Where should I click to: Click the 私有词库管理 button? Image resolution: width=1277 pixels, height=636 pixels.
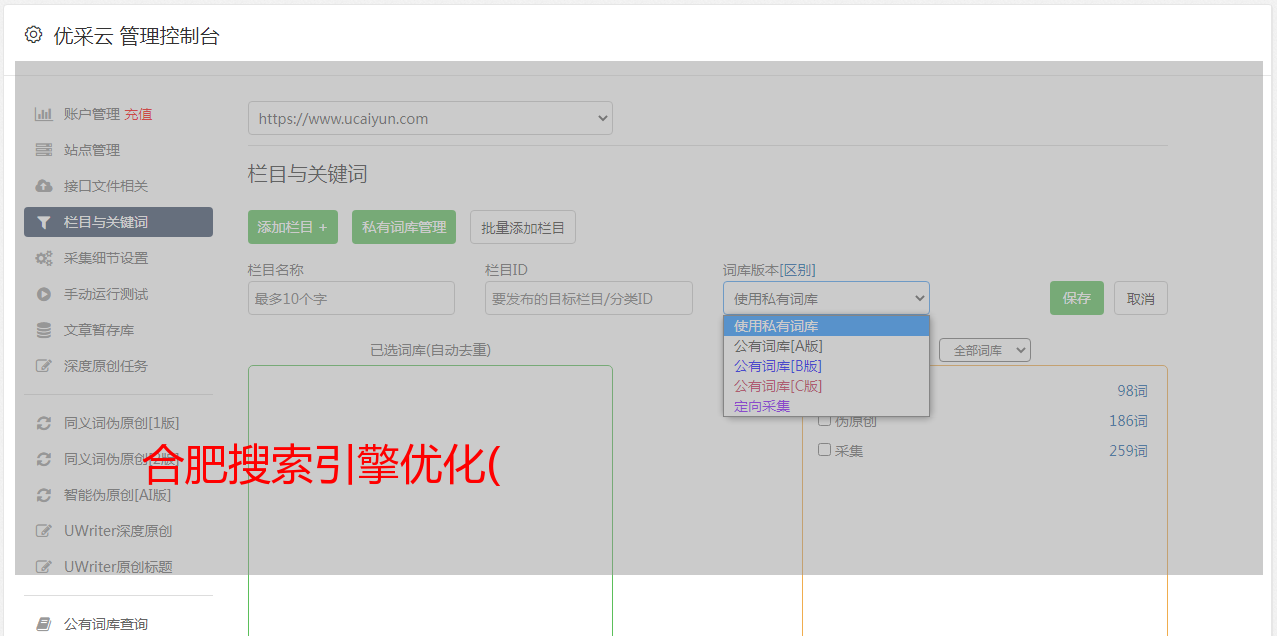coord(404,227)
